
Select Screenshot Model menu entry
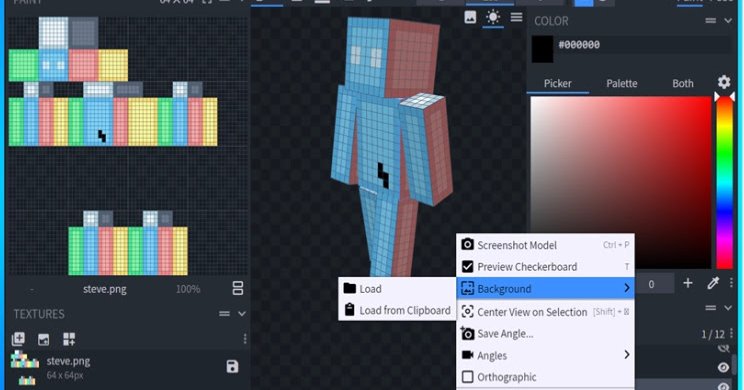(546, 245)
